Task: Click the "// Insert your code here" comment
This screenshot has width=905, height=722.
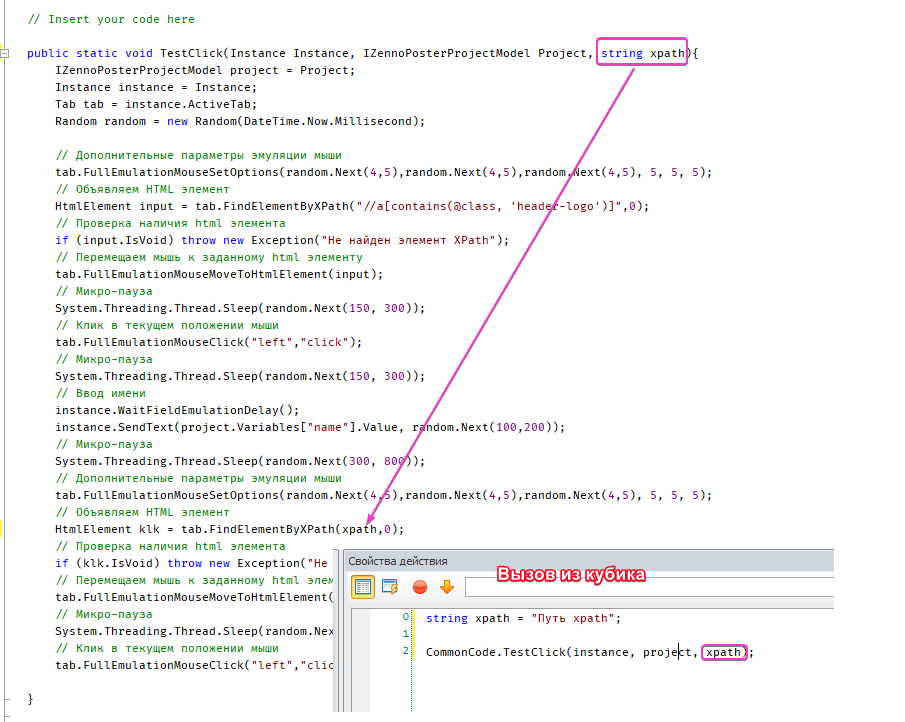Action: [x=111, y=19]
